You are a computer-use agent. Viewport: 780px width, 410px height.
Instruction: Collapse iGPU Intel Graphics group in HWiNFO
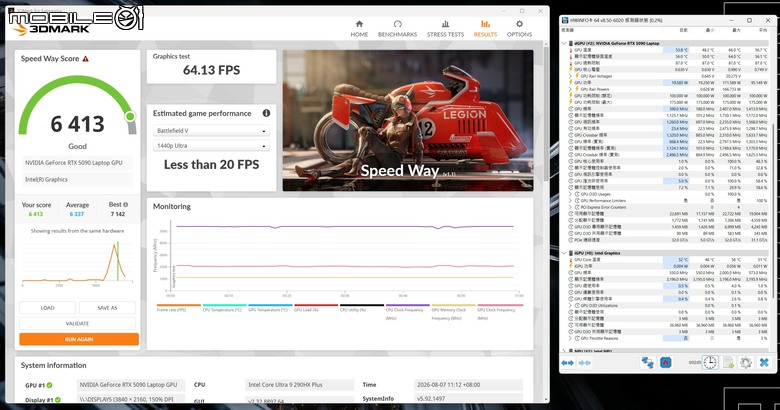(564, 253)
